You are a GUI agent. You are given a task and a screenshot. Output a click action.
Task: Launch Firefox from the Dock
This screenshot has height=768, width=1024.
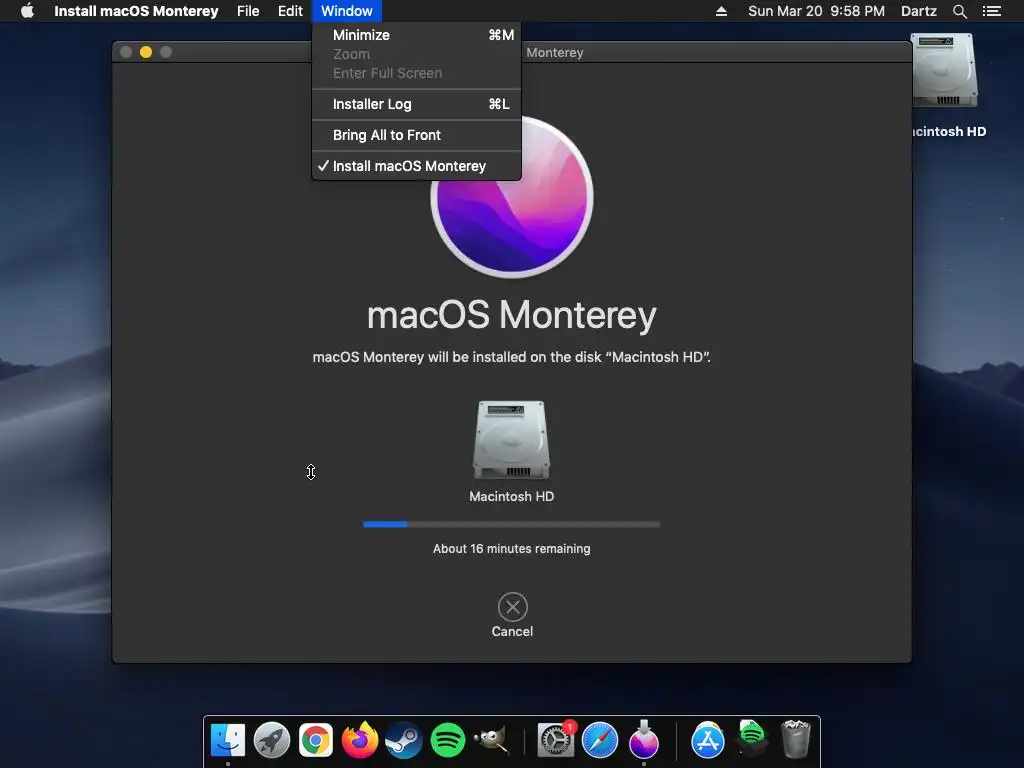[x=360, y=740]
